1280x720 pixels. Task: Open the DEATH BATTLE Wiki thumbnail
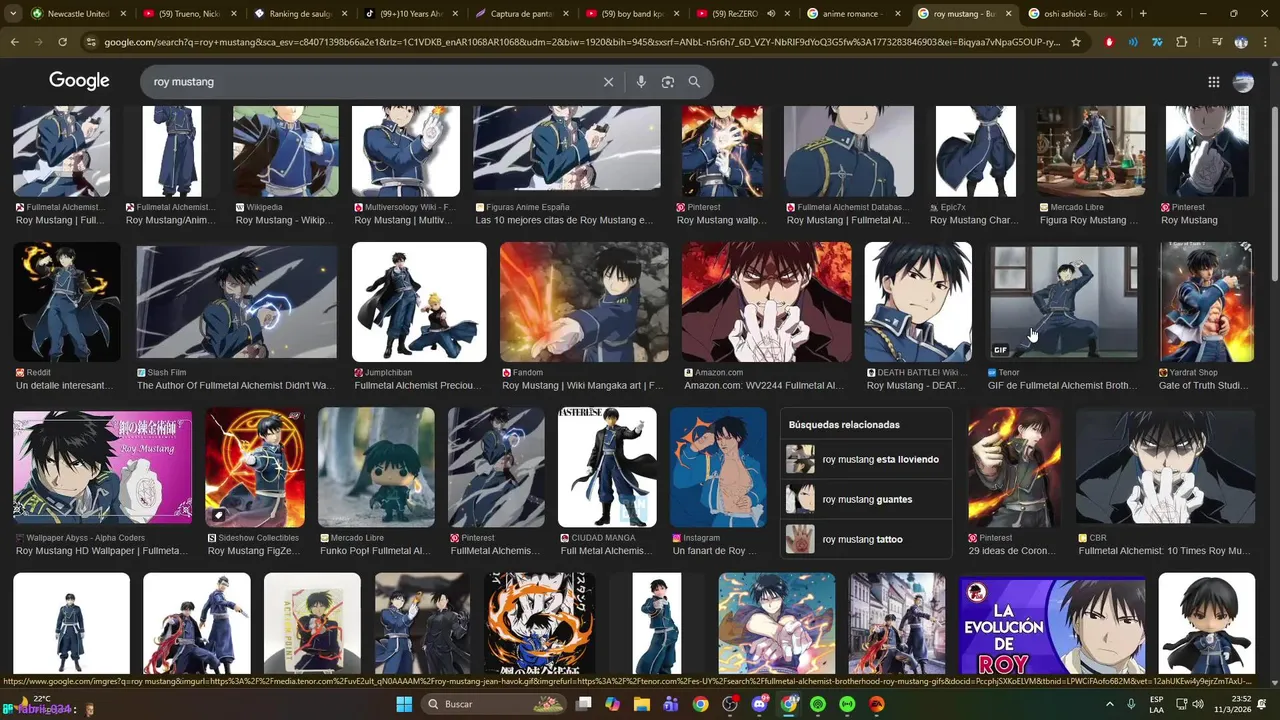click(918, 302)
